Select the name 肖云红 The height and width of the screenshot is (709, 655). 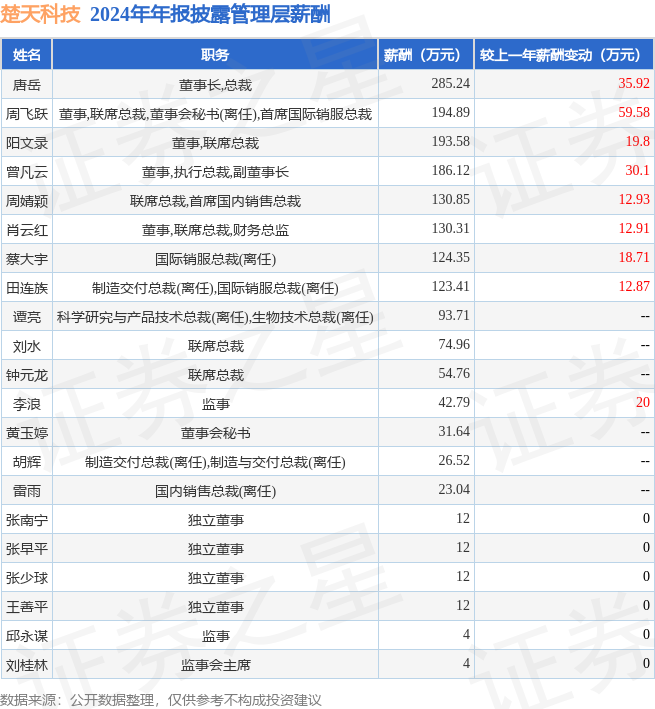coord(27,230)
